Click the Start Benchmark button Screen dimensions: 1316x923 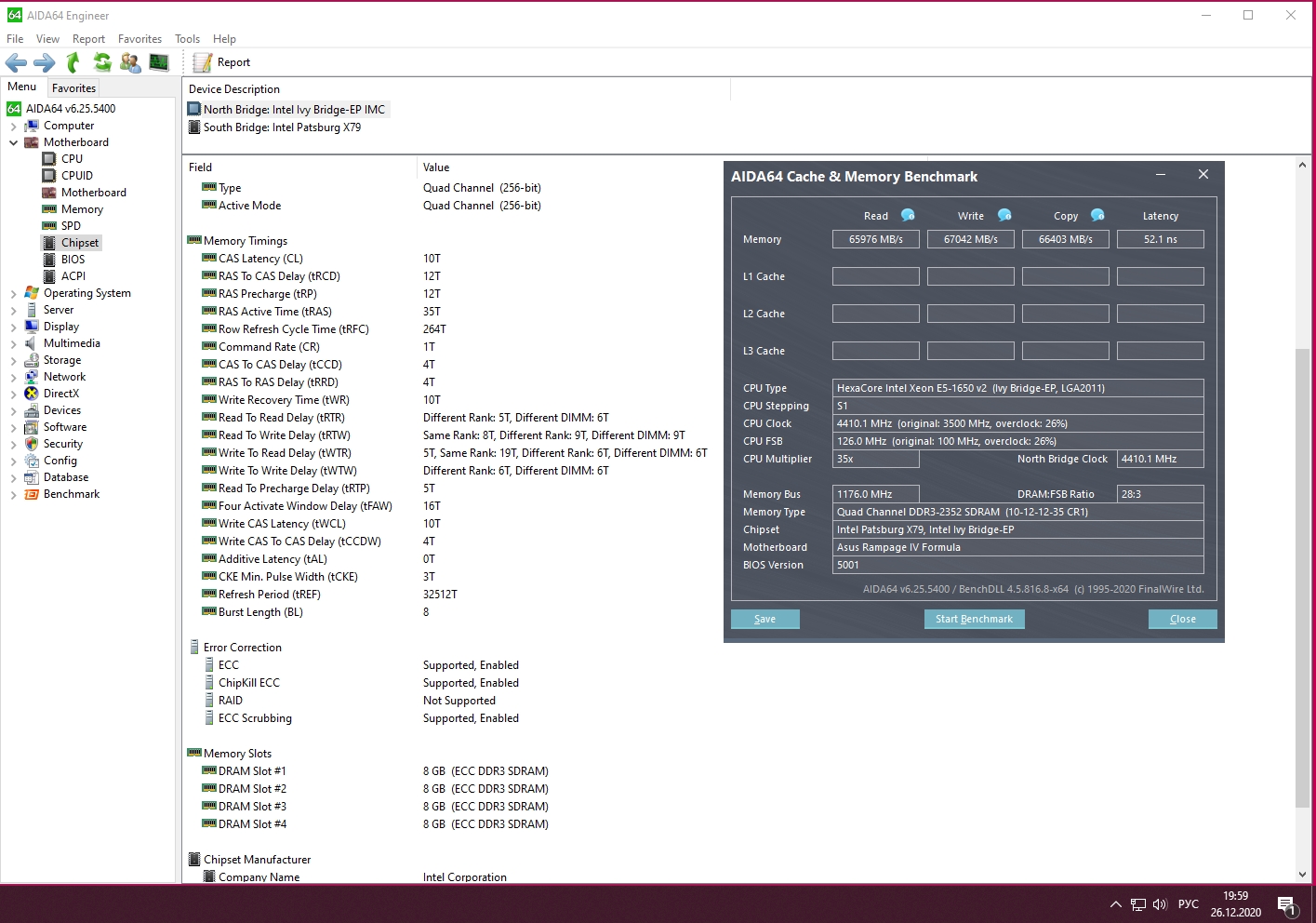(974, 619)
